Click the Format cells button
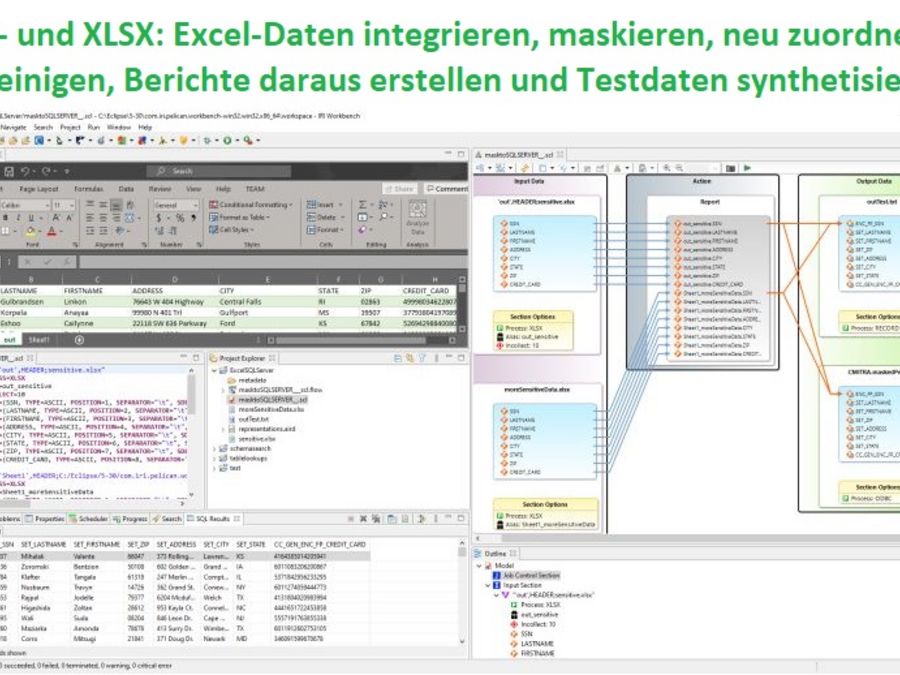The height and width of the screenshot is (675, 900). (x=324, y=230)
